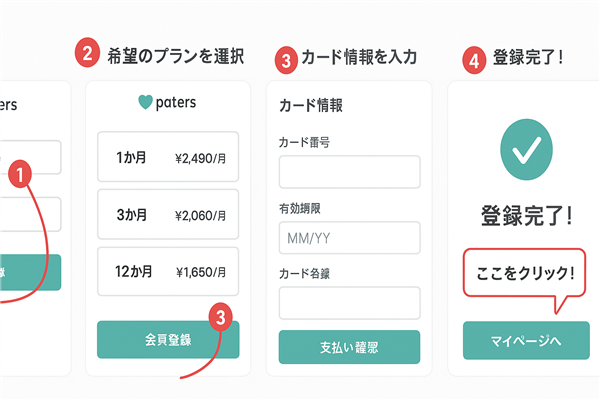Click the green checkmark circle icon
600x400 pixels.
pyautogui.click(x=526, y=151)
